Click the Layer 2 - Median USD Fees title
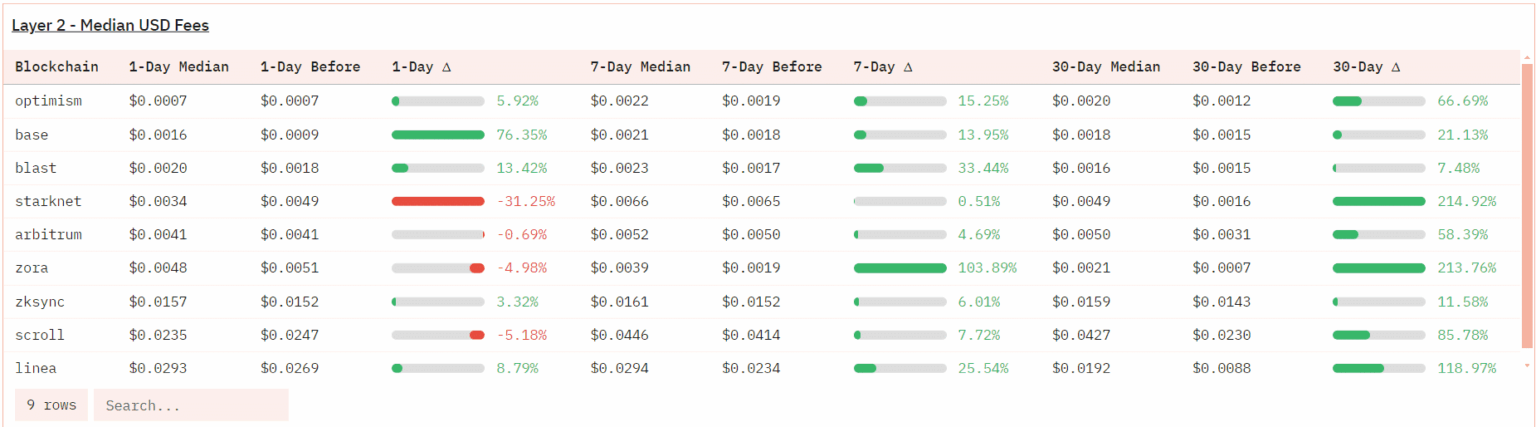1536x427 pixels. 110,25
